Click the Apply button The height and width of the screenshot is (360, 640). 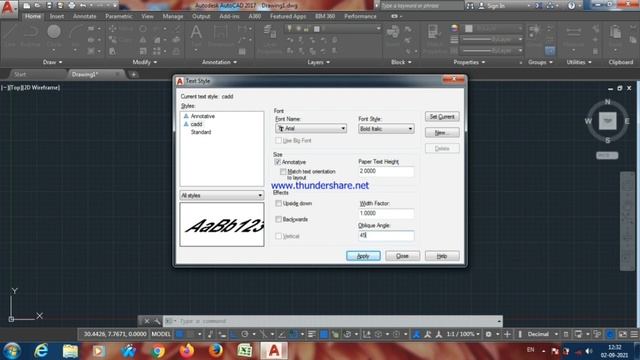coord(363,256)
